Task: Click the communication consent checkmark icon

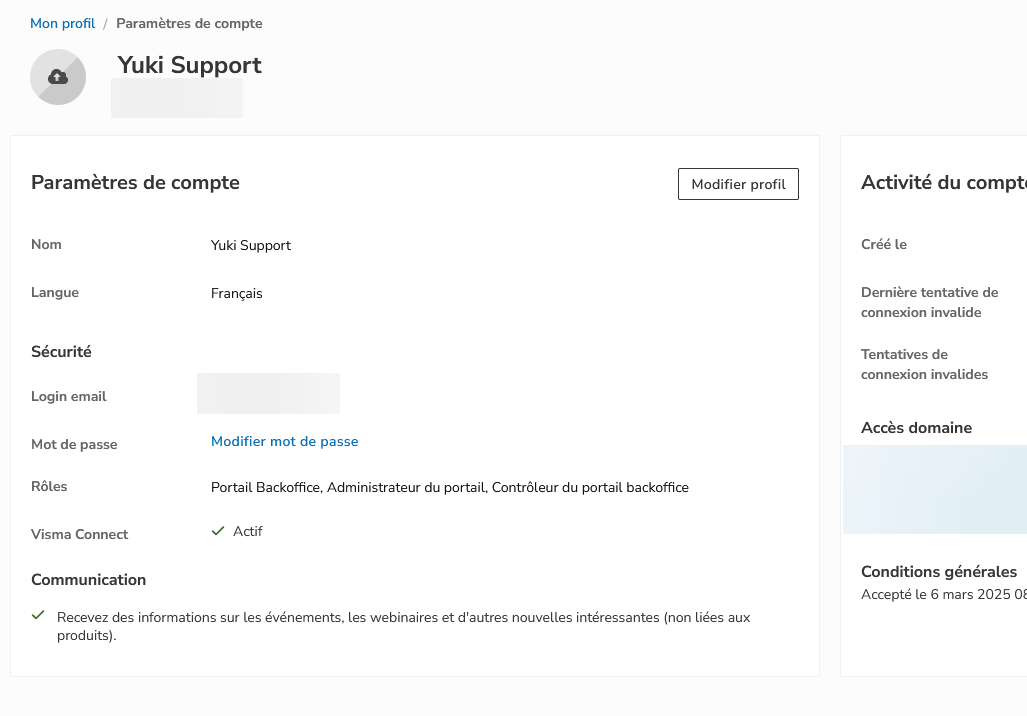Action: tap(38, 615)
